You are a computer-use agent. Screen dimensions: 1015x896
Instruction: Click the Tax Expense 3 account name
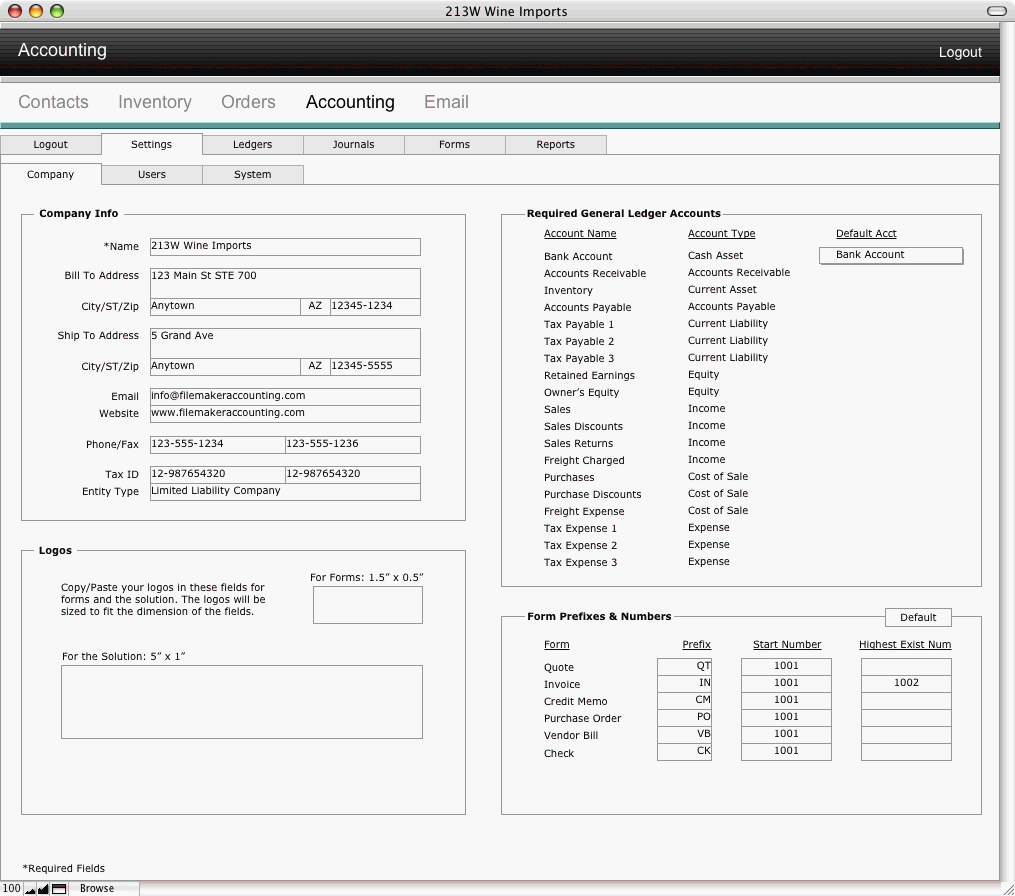click(580, 563)
